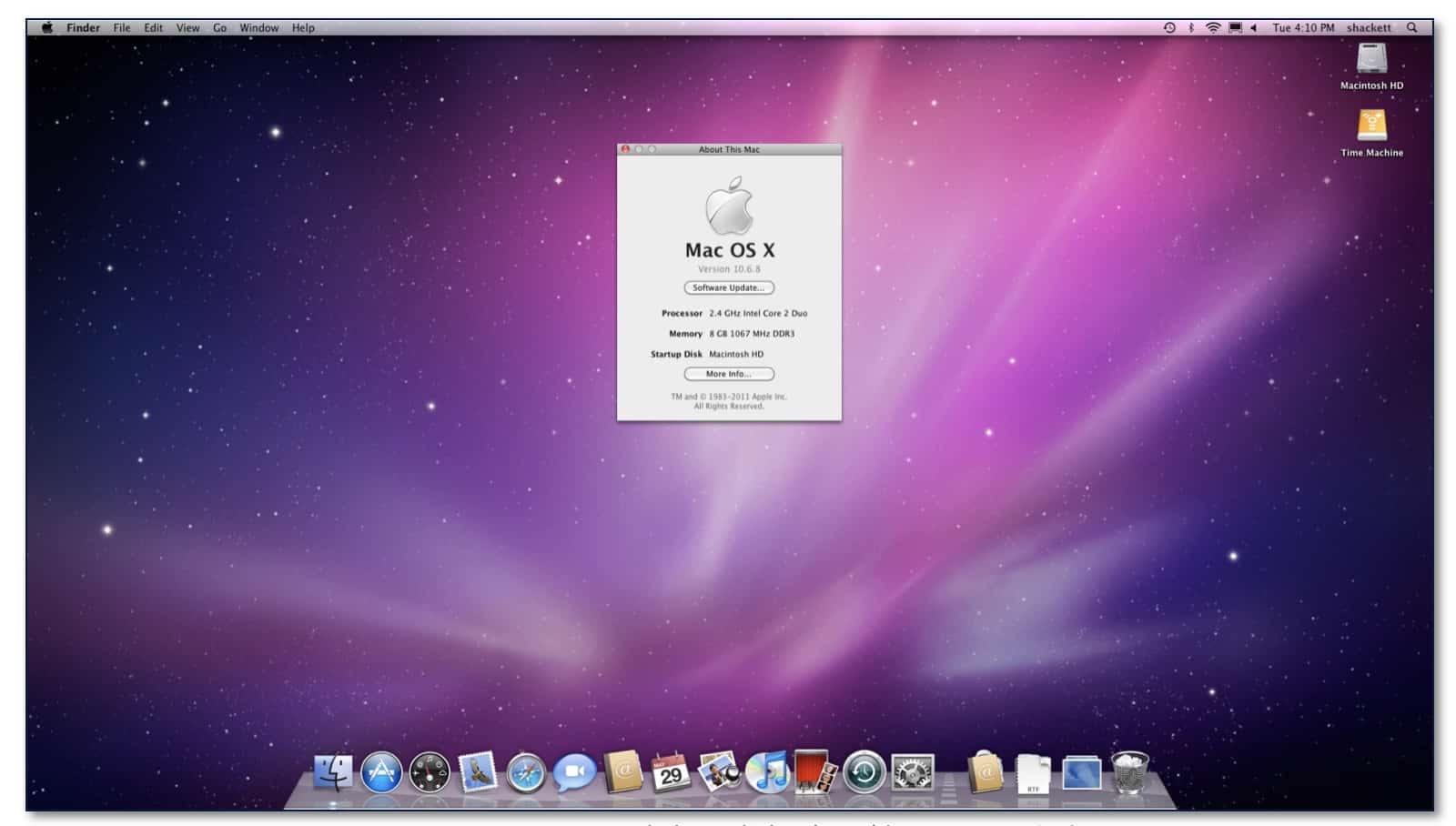Screen dimensions: 1456x826
Task: Click the 8 GB 1067 MHz DDR3 text
Action: [752, 334]
